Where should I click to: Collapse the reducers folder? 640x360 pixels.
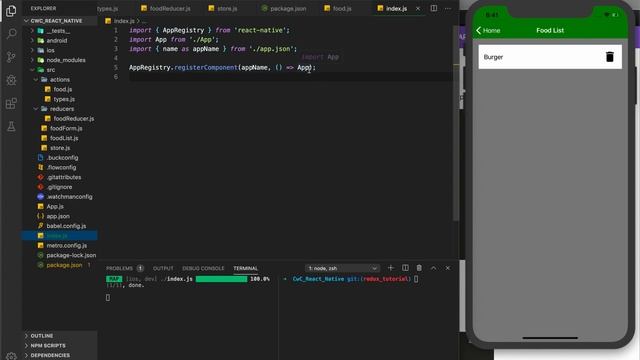62,109
